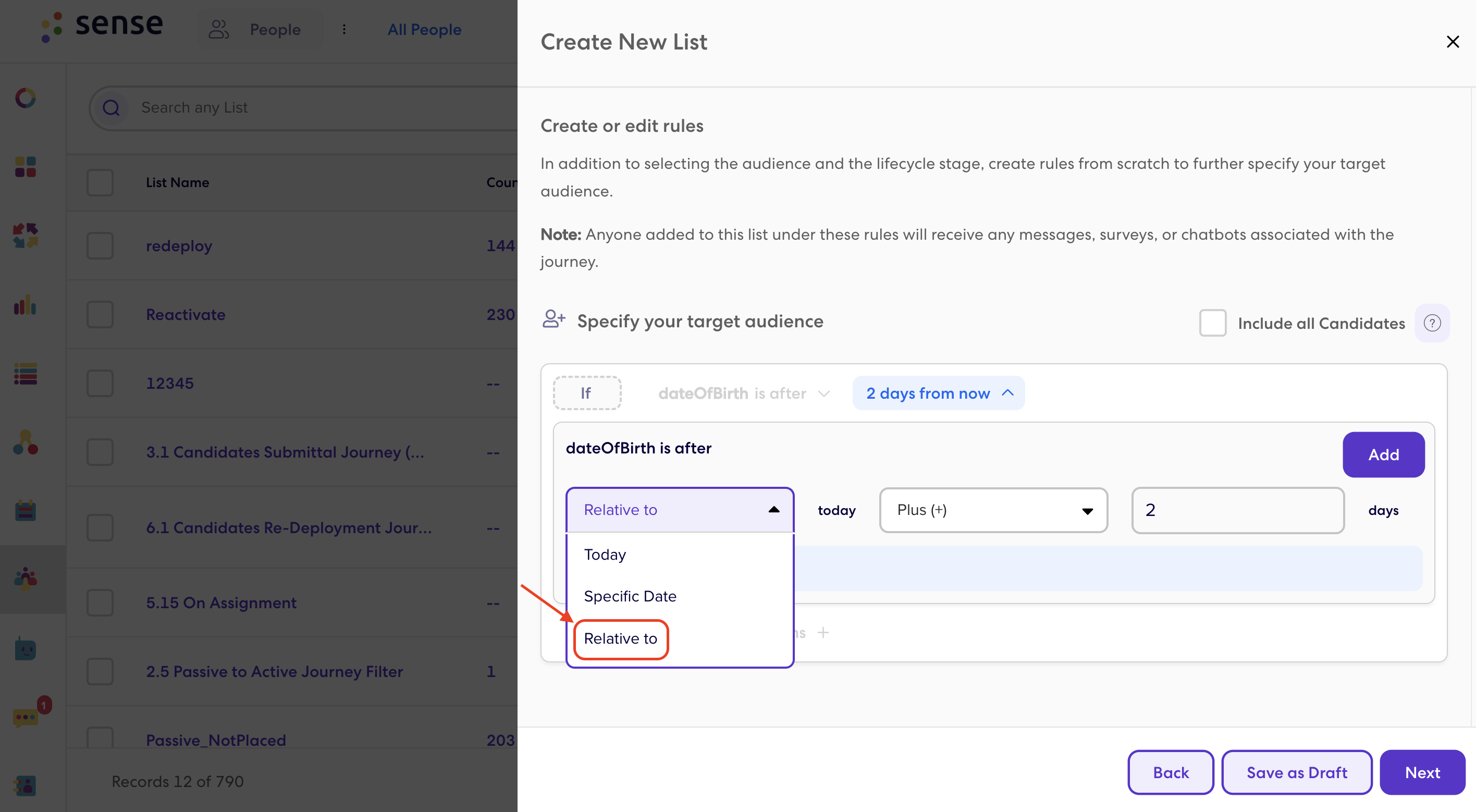
Task: Choose Relative to option in the list
Action: point(621,639)
